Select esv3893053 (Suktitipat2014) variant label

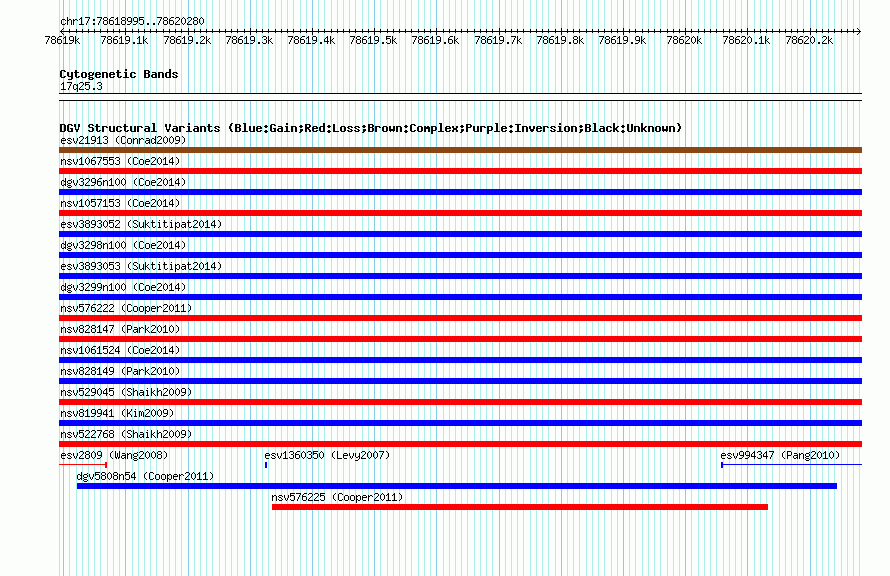[141, 266]
